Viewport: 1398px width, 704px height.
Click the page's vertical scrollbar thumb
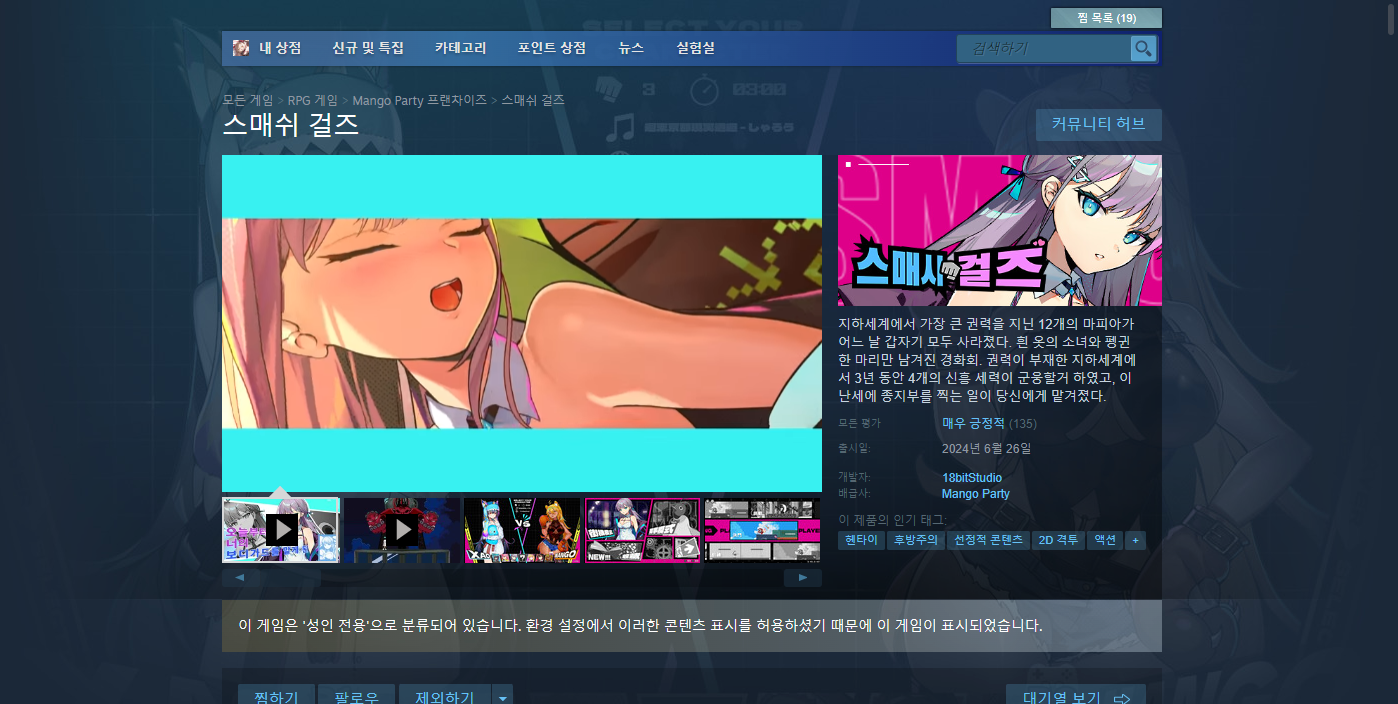(x=1389, y=18)
